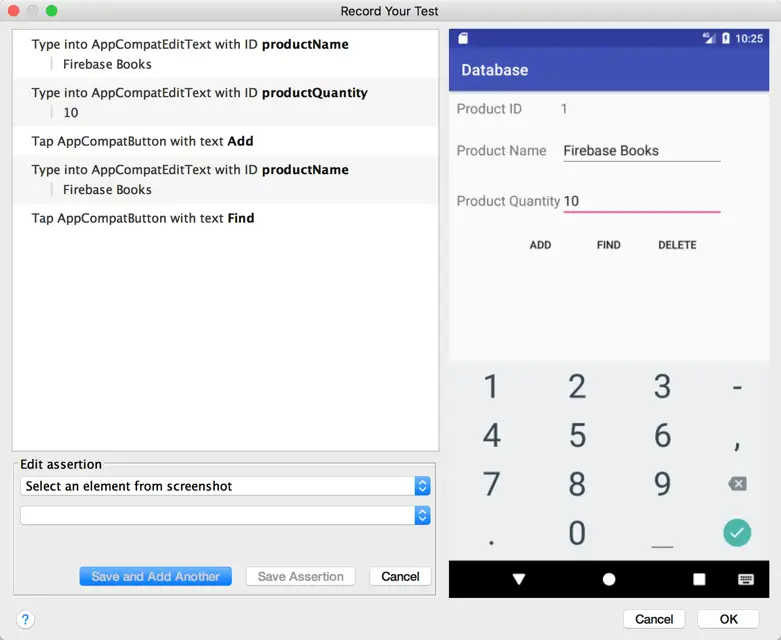Tap the green checkmark done key
The width and height of the screenshot is (781, 640).
click(x=737, y=533)
